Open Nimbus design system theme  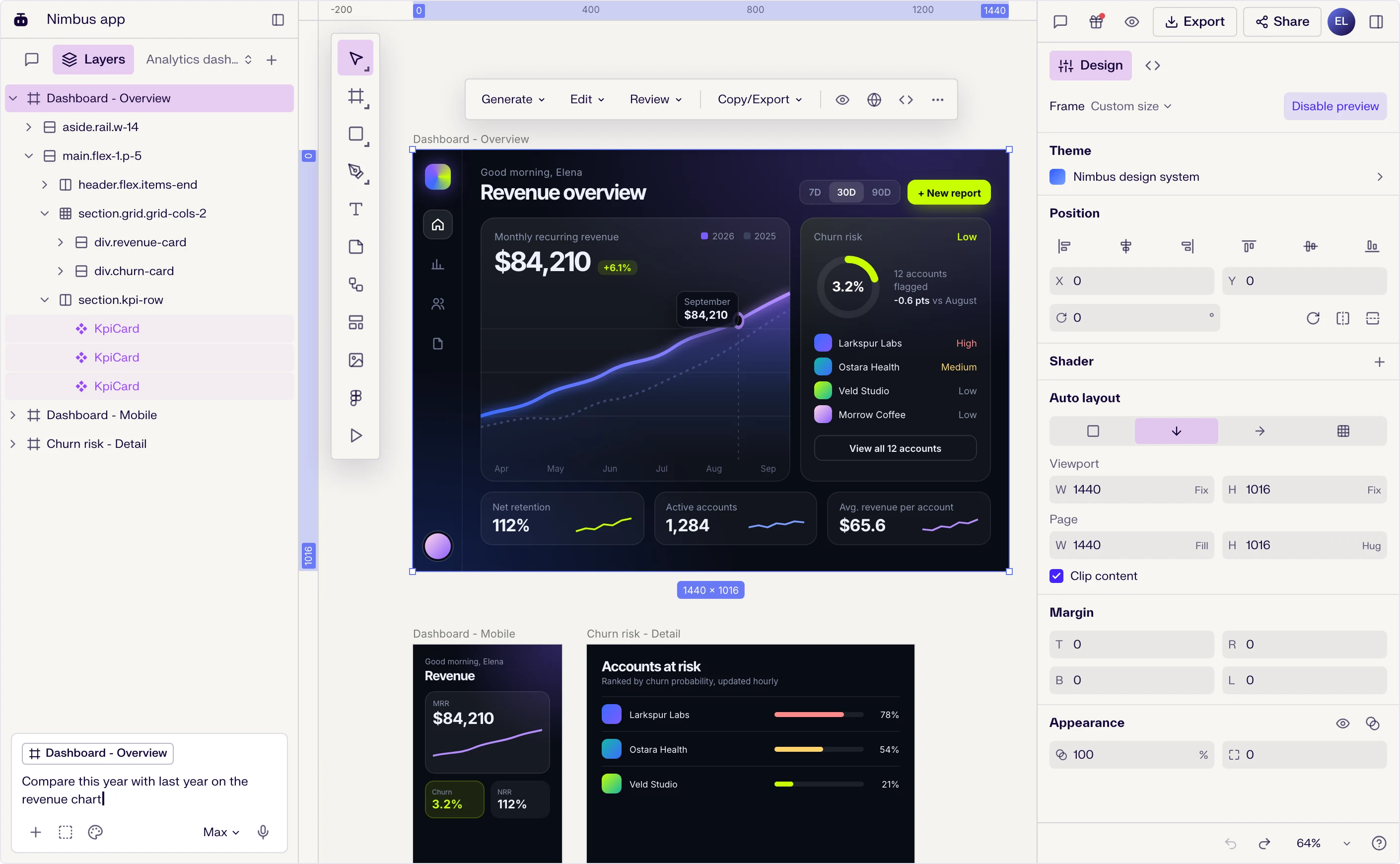pyautogui.click(x=1217, y=177)
